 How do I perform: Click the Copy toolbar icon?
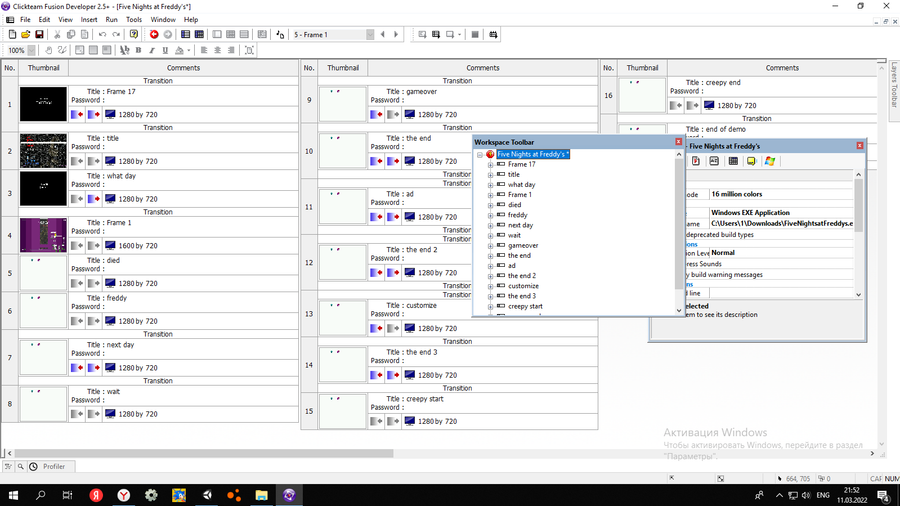tap(71, 34)
